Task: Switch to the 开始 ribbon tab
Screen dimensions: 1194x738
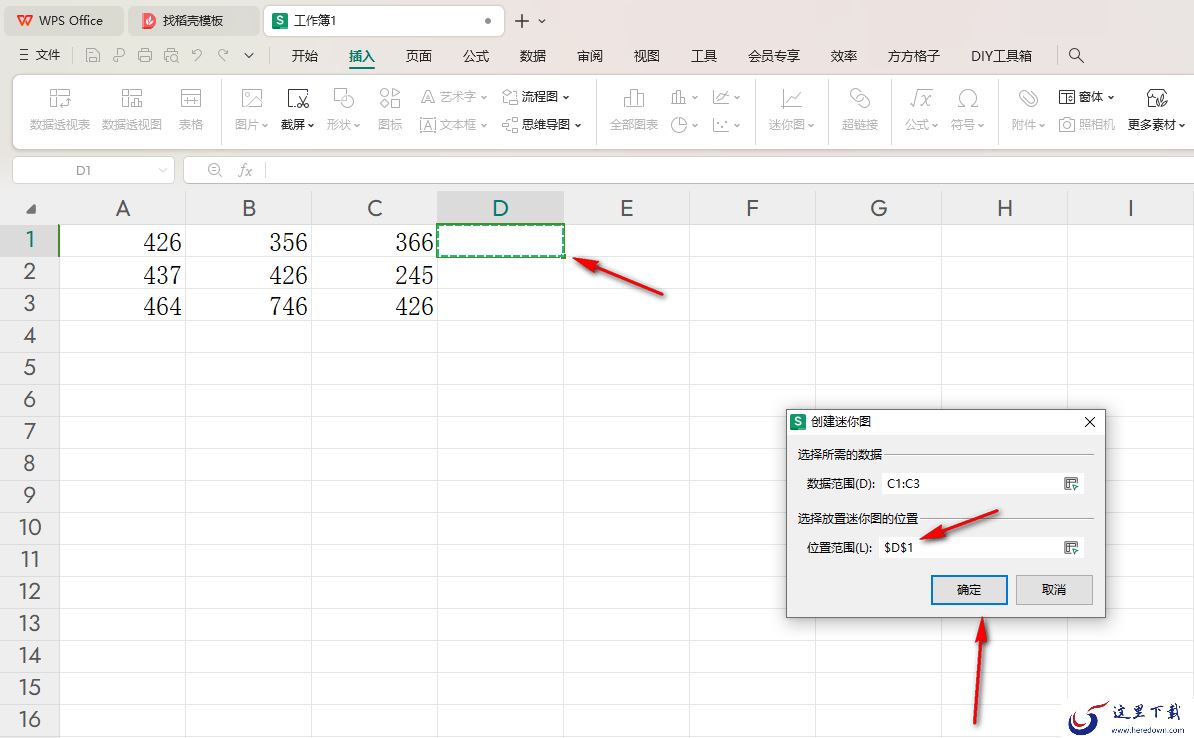Action: (x=305, y=56)
